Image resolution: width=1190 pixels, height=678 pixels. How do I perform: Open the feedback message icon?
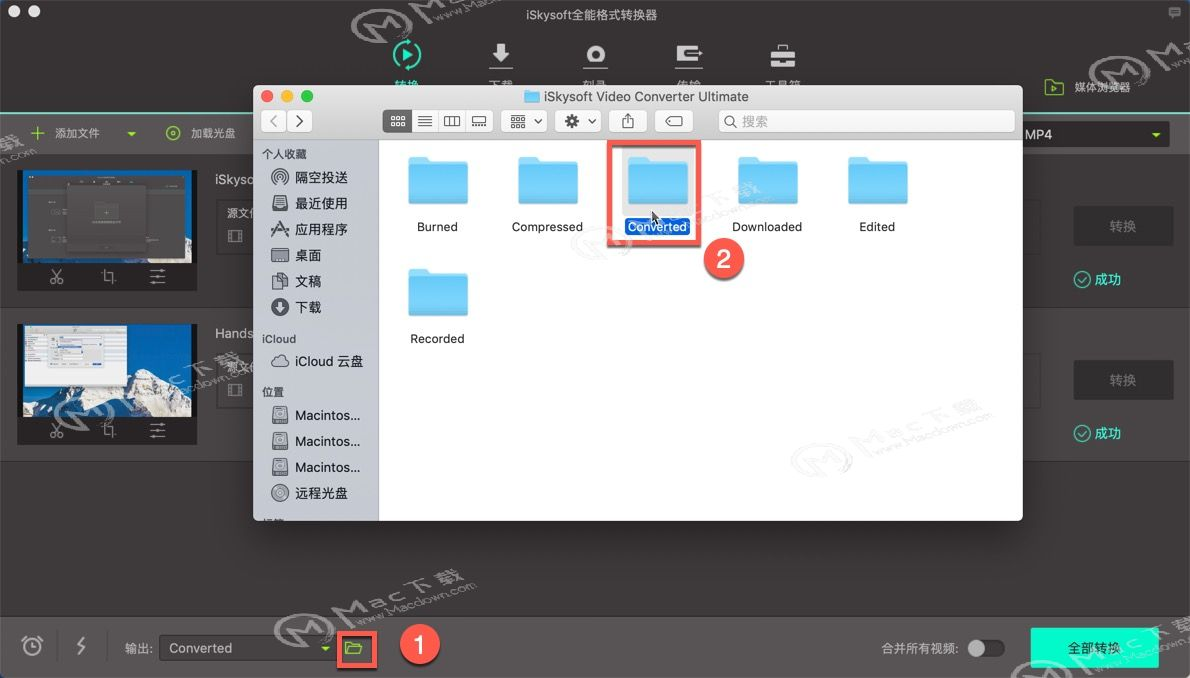(x=1175, y=12)
